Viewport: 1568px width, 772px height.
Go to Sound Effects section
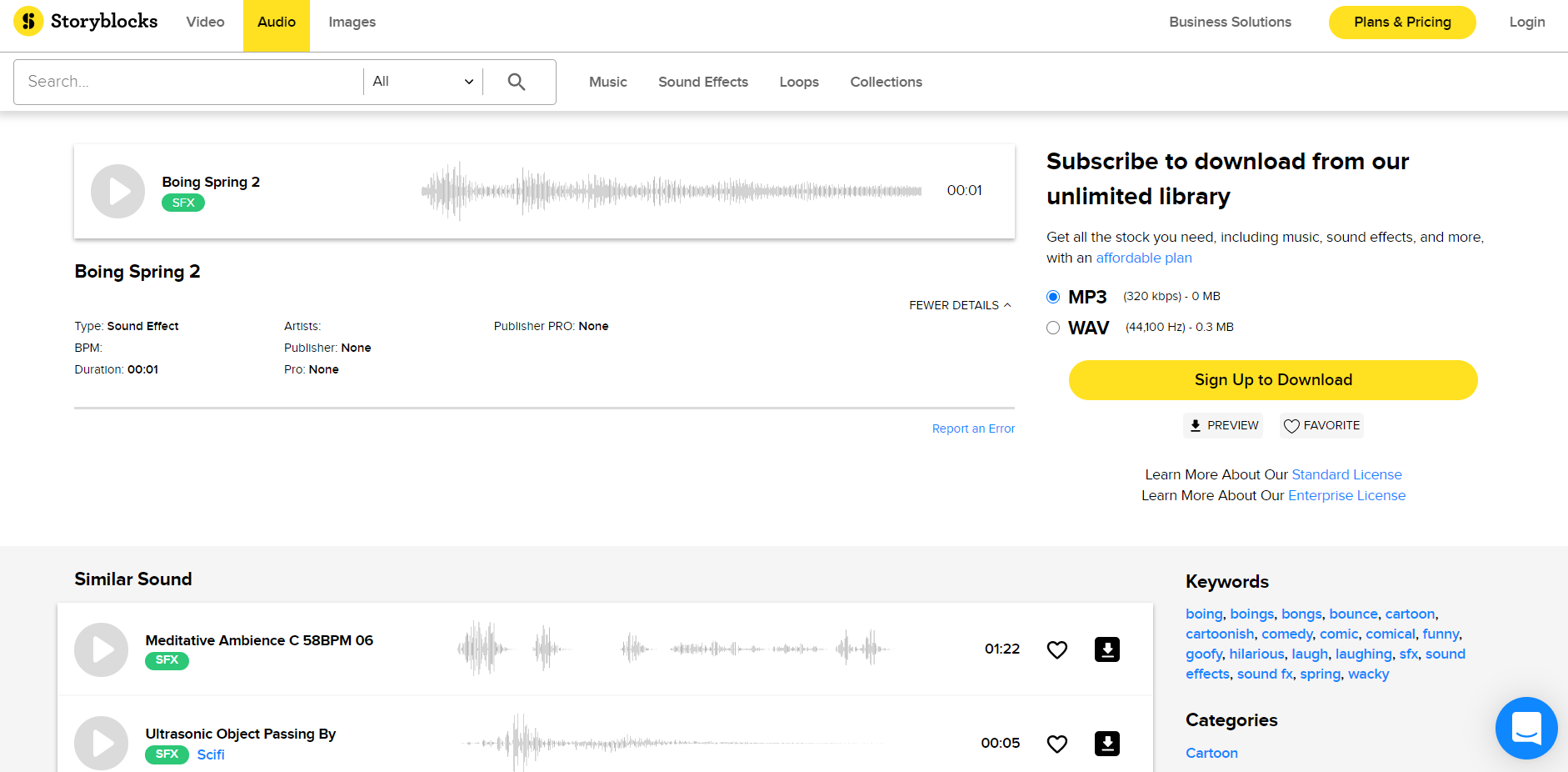click(x=703, y=82)
